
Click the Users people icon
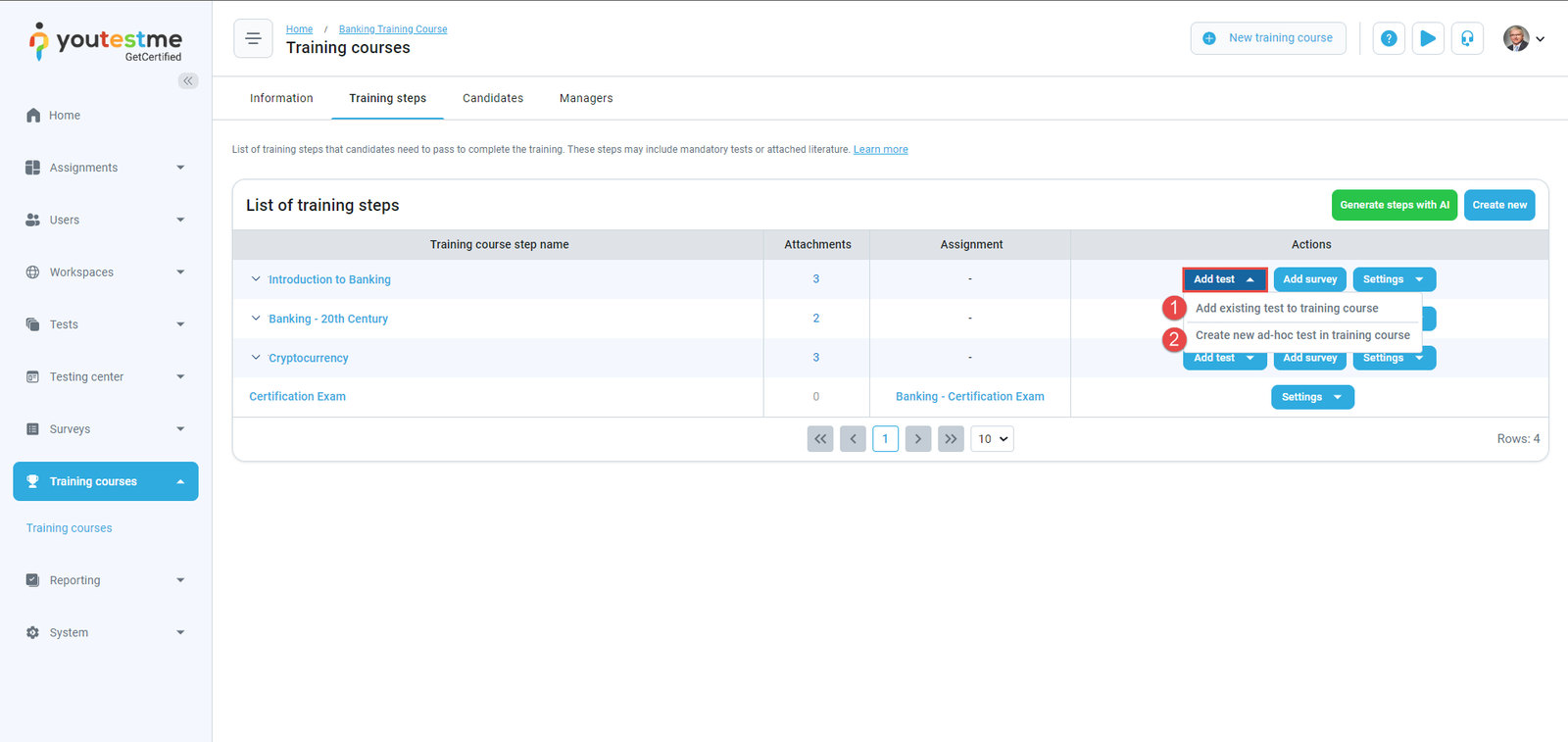coord(33,220)
